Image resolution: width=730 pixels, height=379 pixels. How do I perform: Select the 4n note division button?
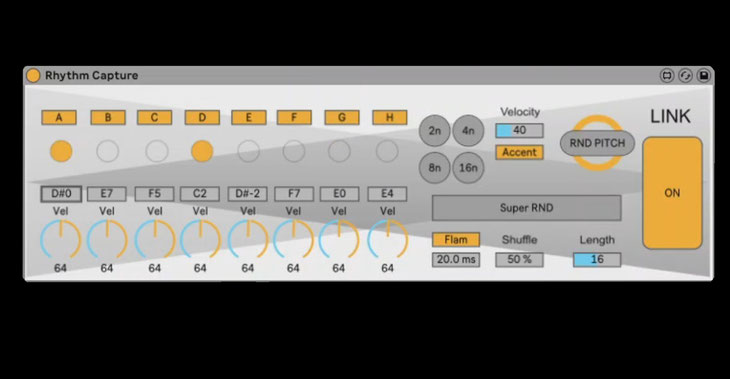click(468, 131)
